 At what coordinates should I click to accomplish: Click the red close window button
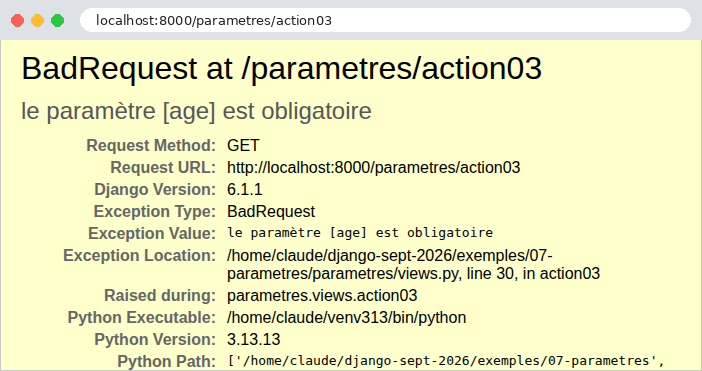click(x=17, y=21)
